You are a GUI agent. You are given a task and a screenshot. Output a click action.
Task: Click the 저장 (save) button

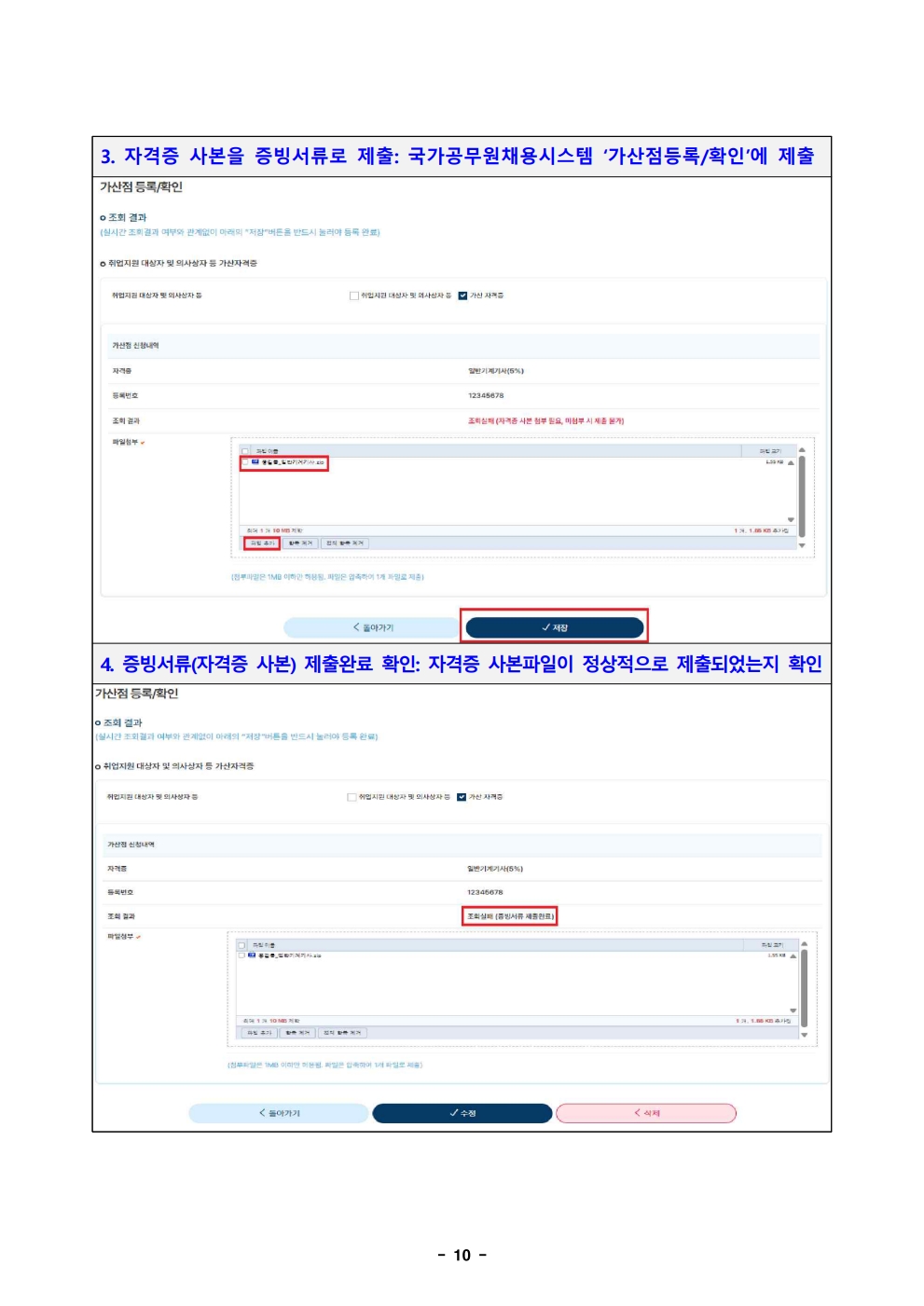555,627
